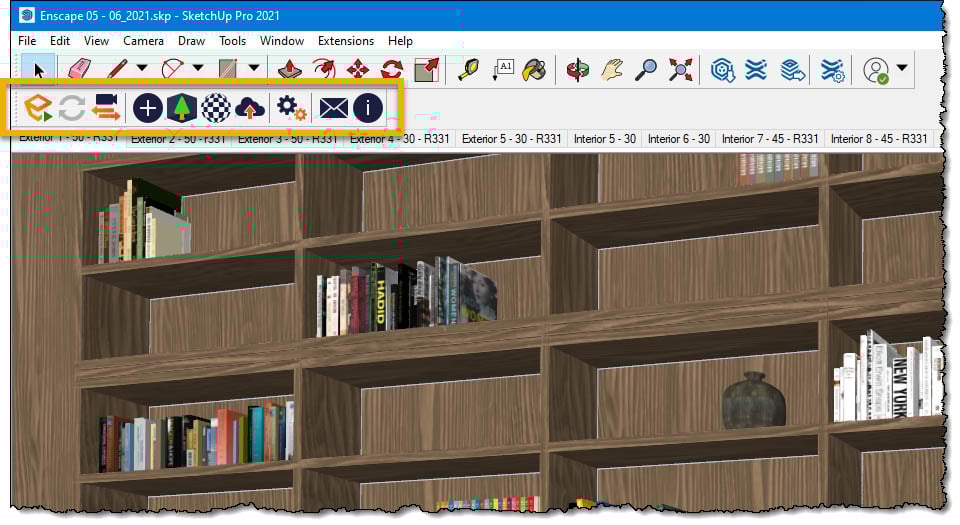Image resolution: width=960 pixels, height=525 pixels.
Task: Open Enscape General Settings gears icon
Action: (x=291, y=108)
